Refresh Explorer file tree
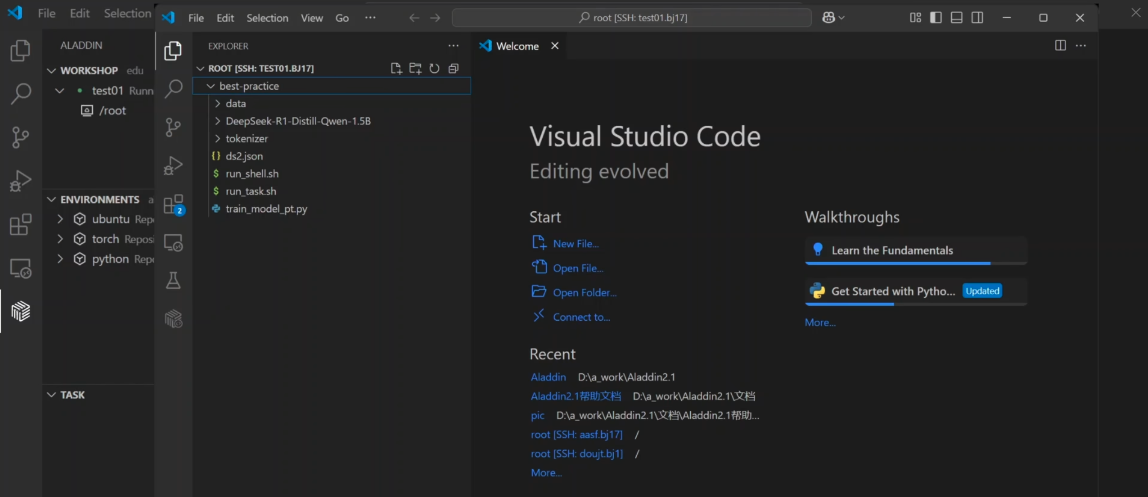The height and width of the screenshot is (497, 1148). tap(434, 68)
